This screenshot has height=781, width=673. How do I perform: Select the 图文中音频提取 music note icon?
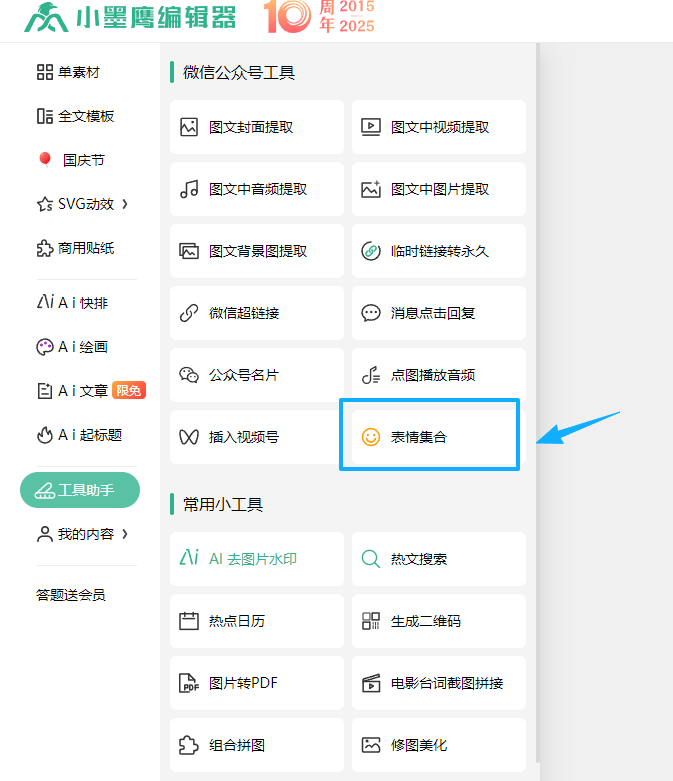tap(189, 189)
